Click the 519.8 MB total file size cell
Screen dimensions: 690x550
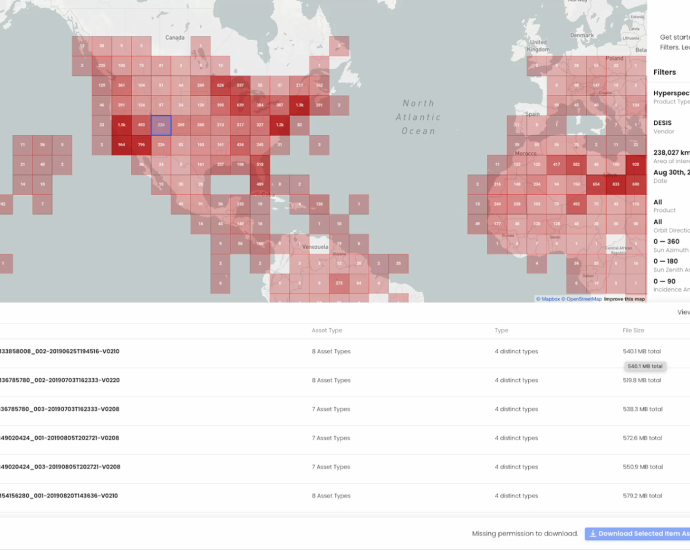point(642,380)
